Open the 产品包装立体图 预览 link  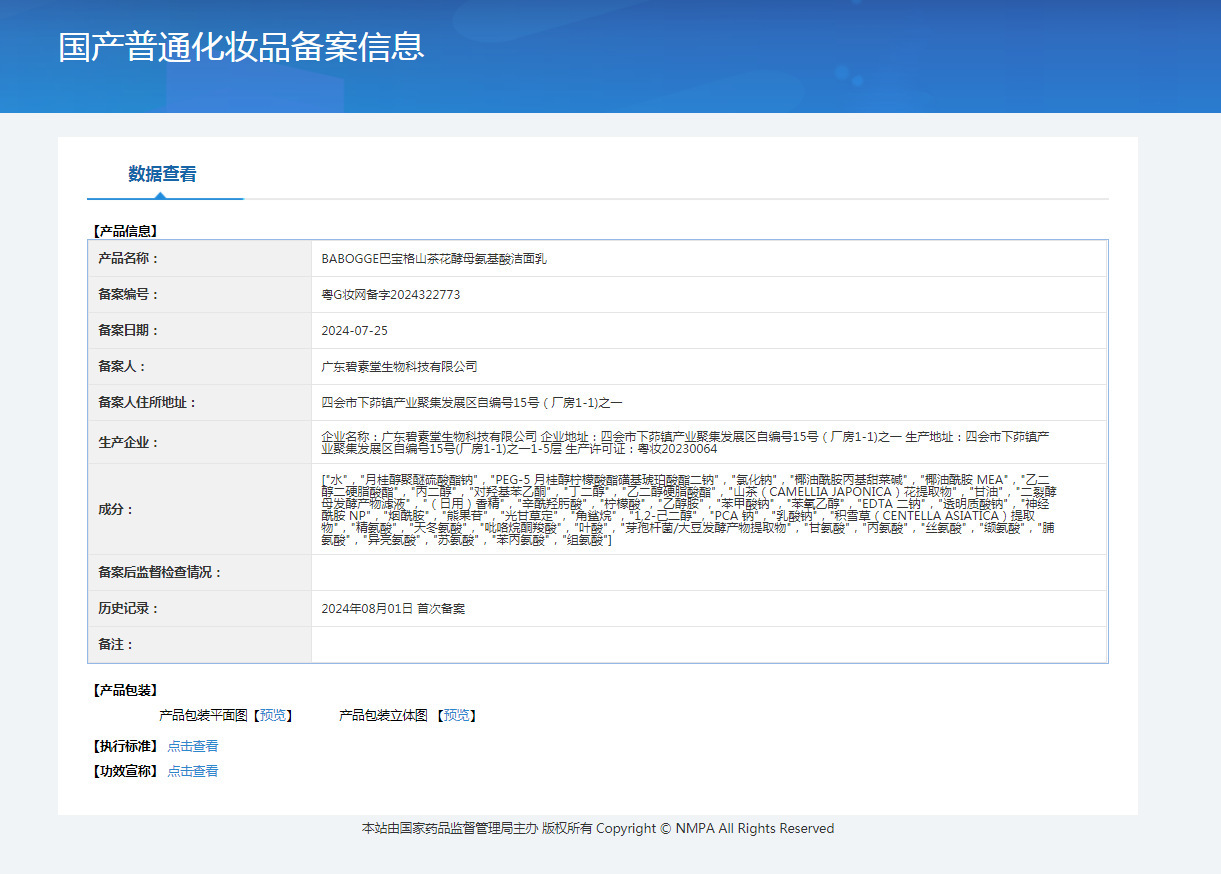457,716
